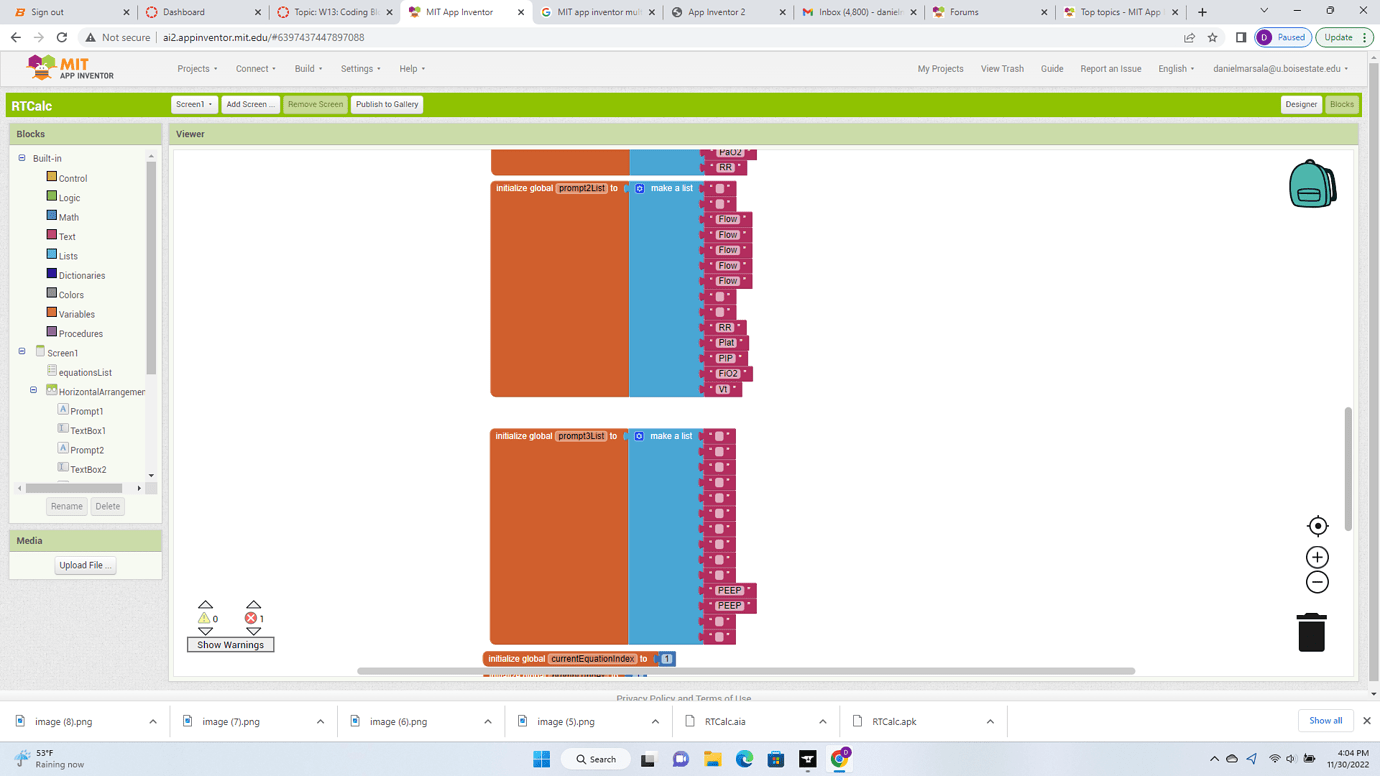Click the red error indicator icon
Image resolution: width=1380 pixels, height=776 pixels.
[x=251, y=618]
